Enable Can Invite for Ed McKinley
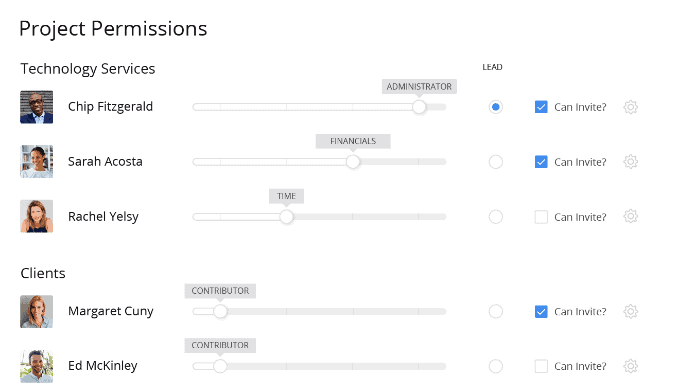 point(541,366)
